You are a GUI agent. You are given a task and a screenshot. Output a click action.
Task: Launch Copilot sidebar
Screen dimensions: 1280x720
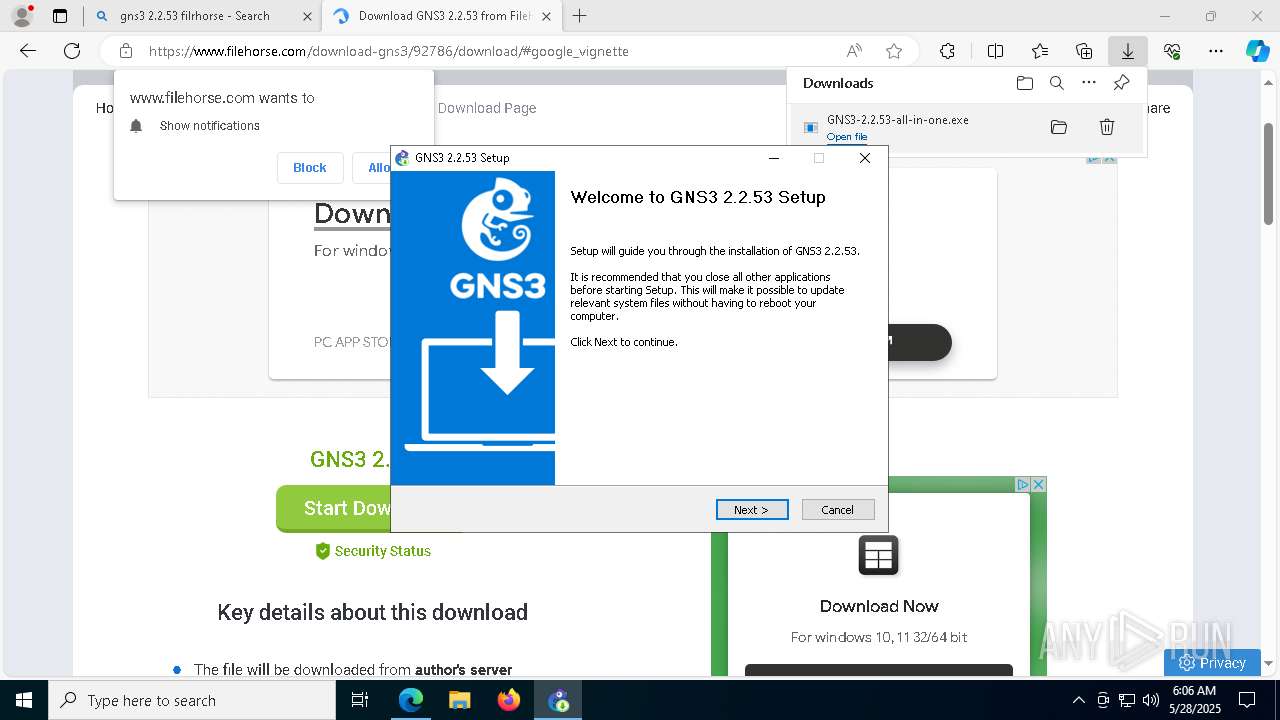(1258, 51)
